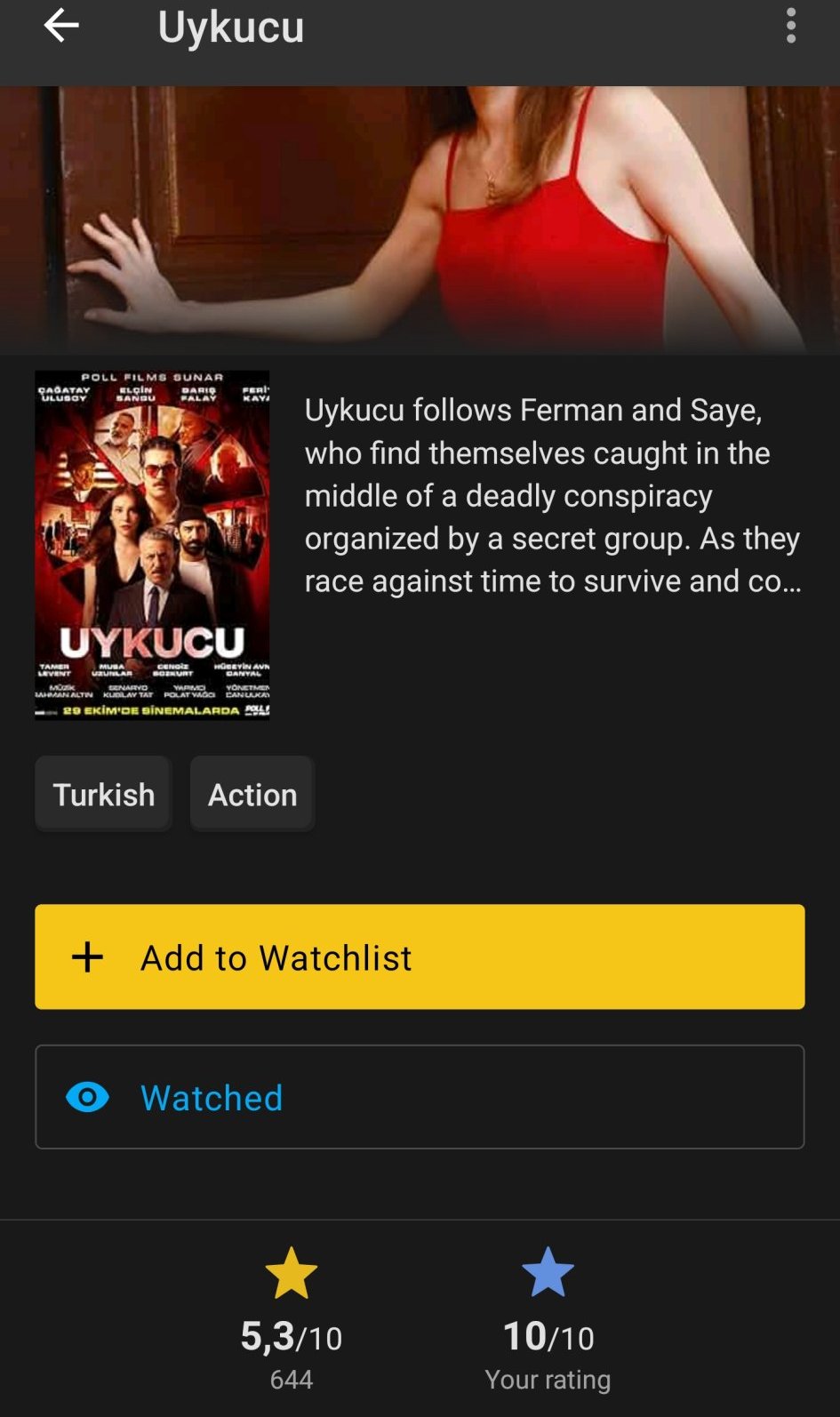840x1417 pixels.
Task: Open the Uykucu movie poster thumbnail
Action: pyautogui.click(x=152, y=545)
